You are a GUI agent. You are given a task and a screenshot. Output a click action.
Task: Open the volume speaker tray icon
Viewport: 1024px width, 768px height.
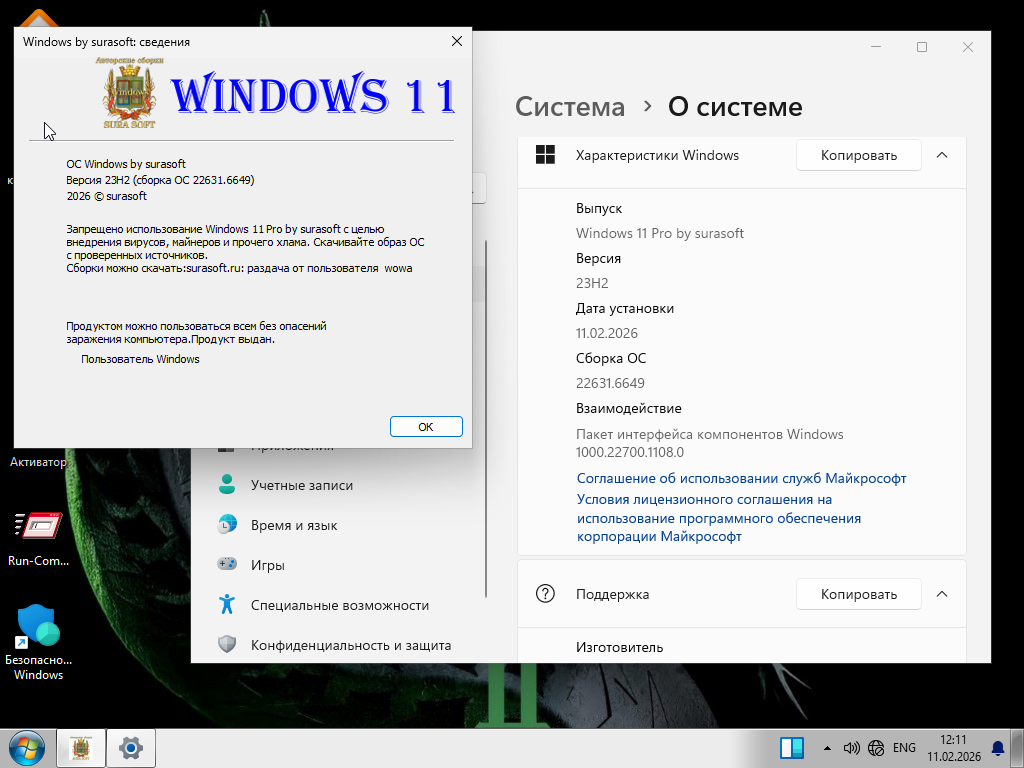[x=851, y=748]
